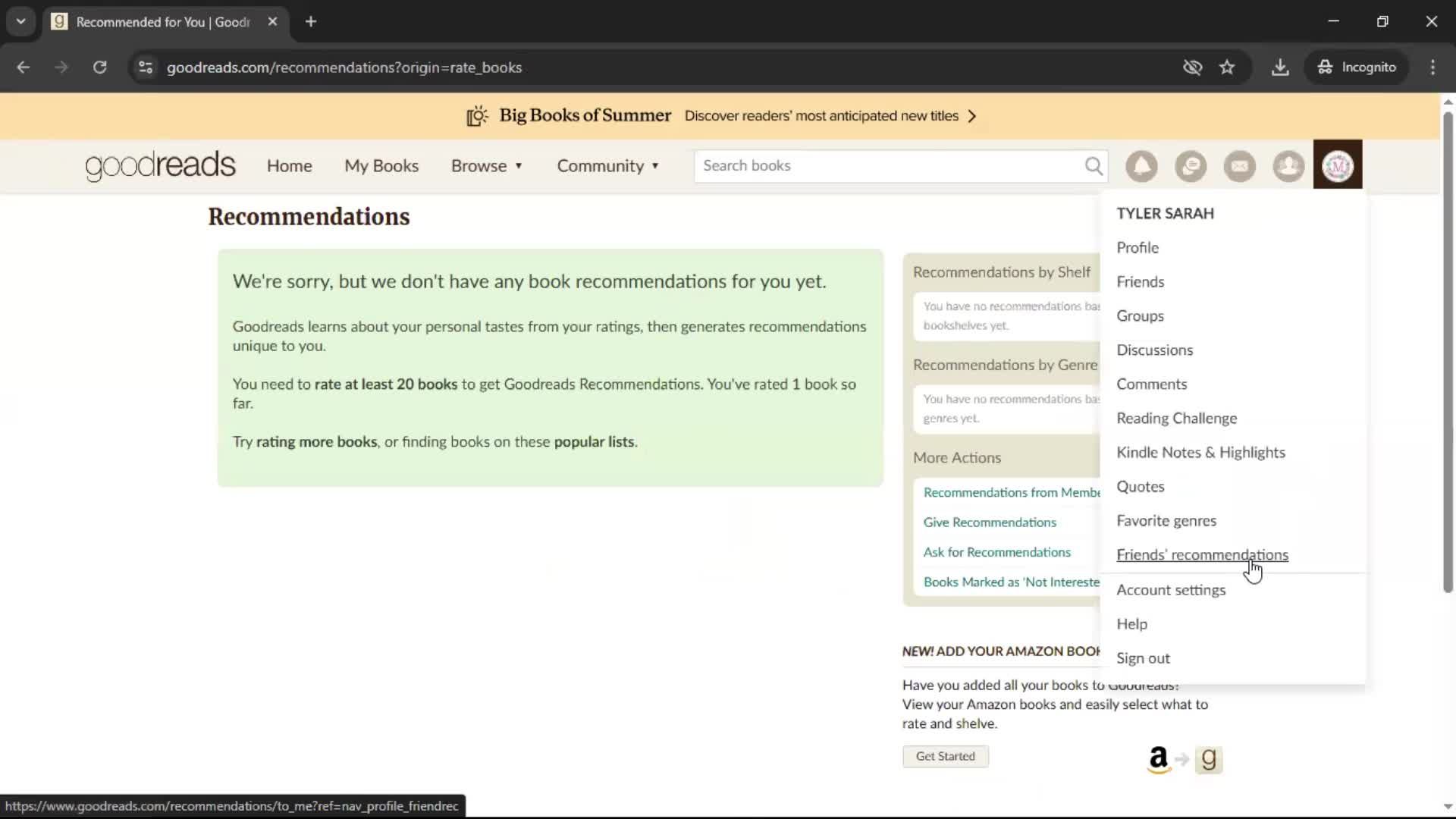Follow the 'popular lists' link
Viewport: 1456px width, 819px height.
594,442
